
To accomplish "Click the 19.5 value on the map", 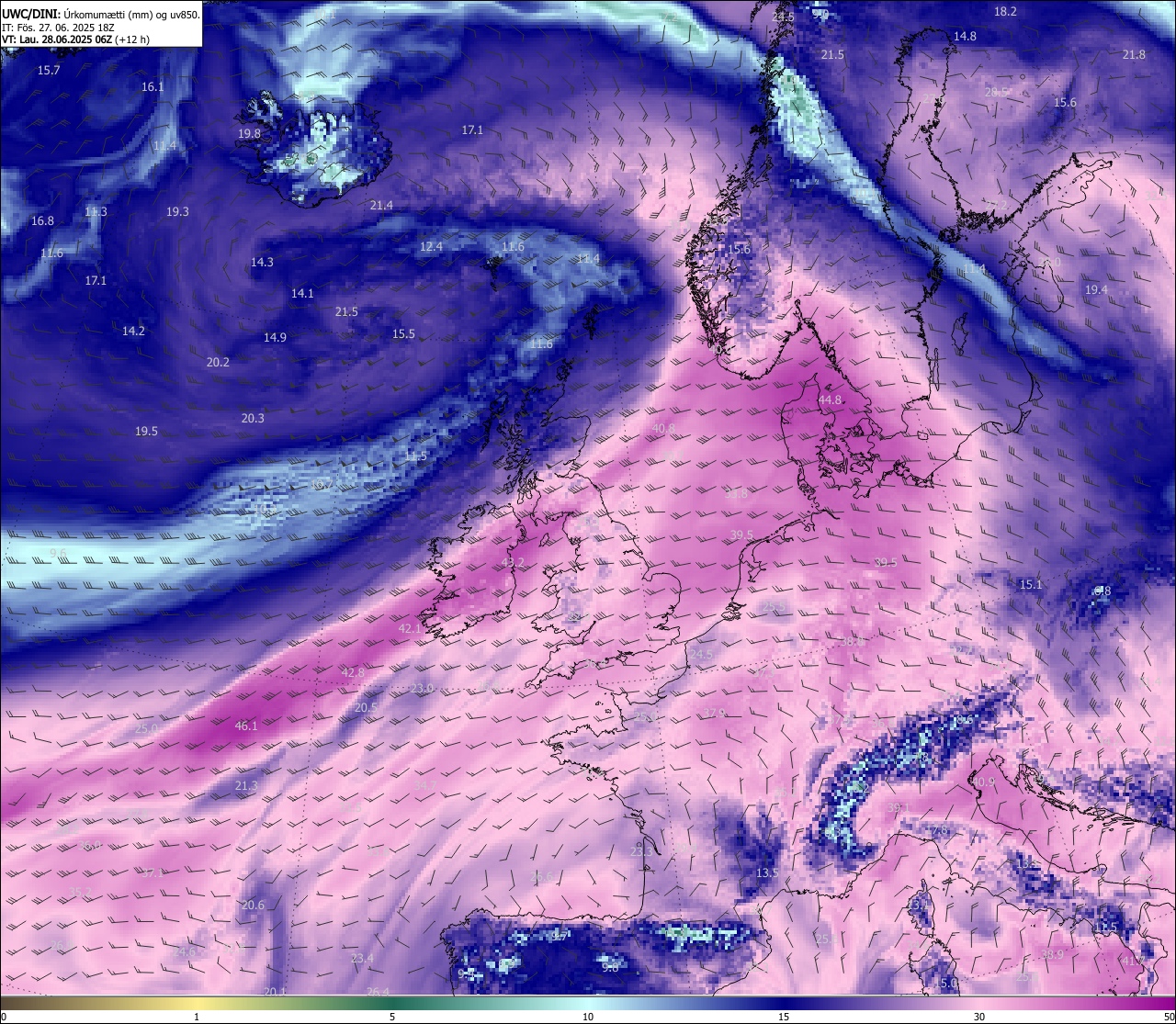I will [146, 432].
